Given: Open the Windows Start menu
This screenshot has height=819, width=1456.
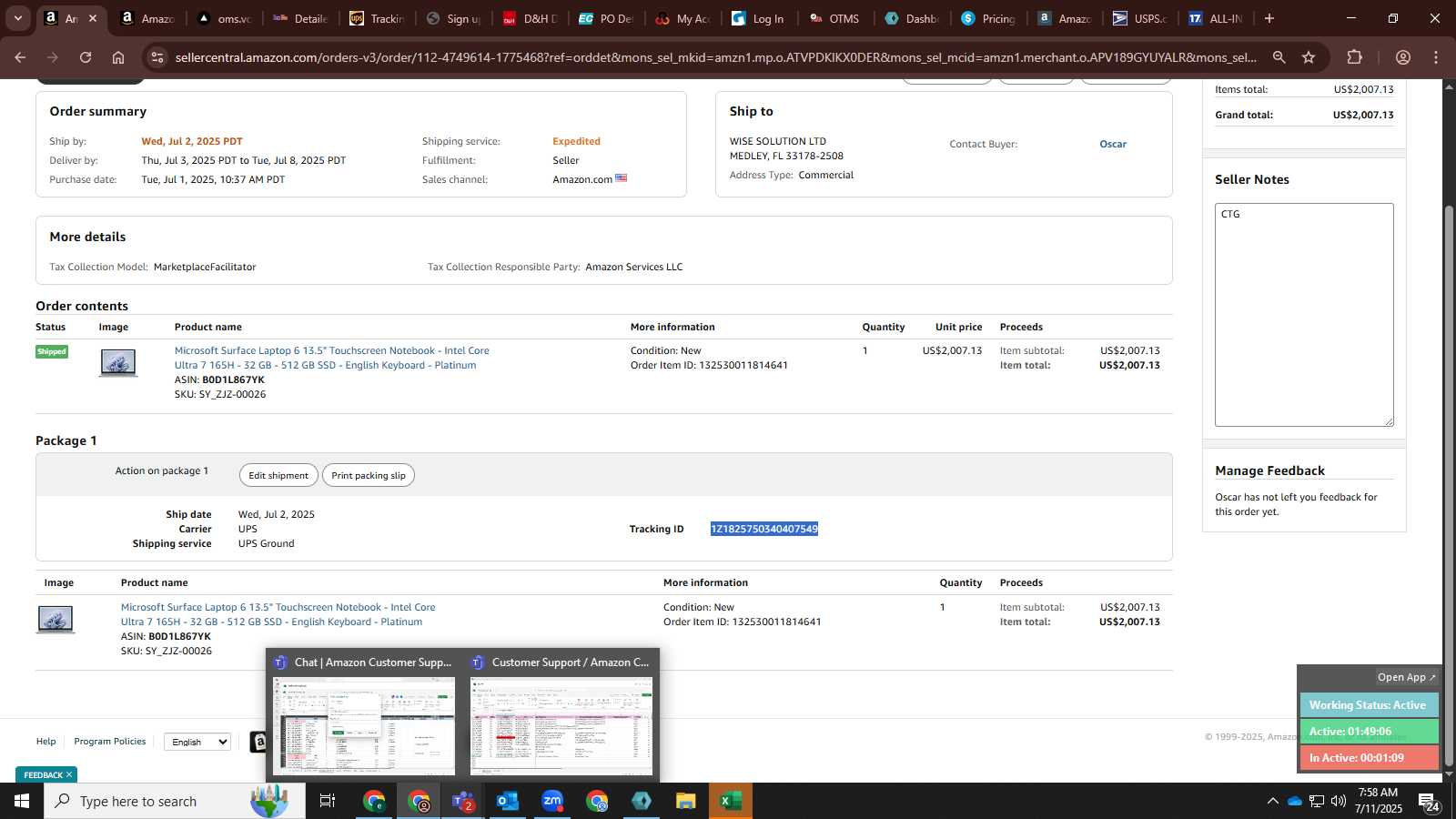Looking at the screenshot, I should tap(22, 801).
